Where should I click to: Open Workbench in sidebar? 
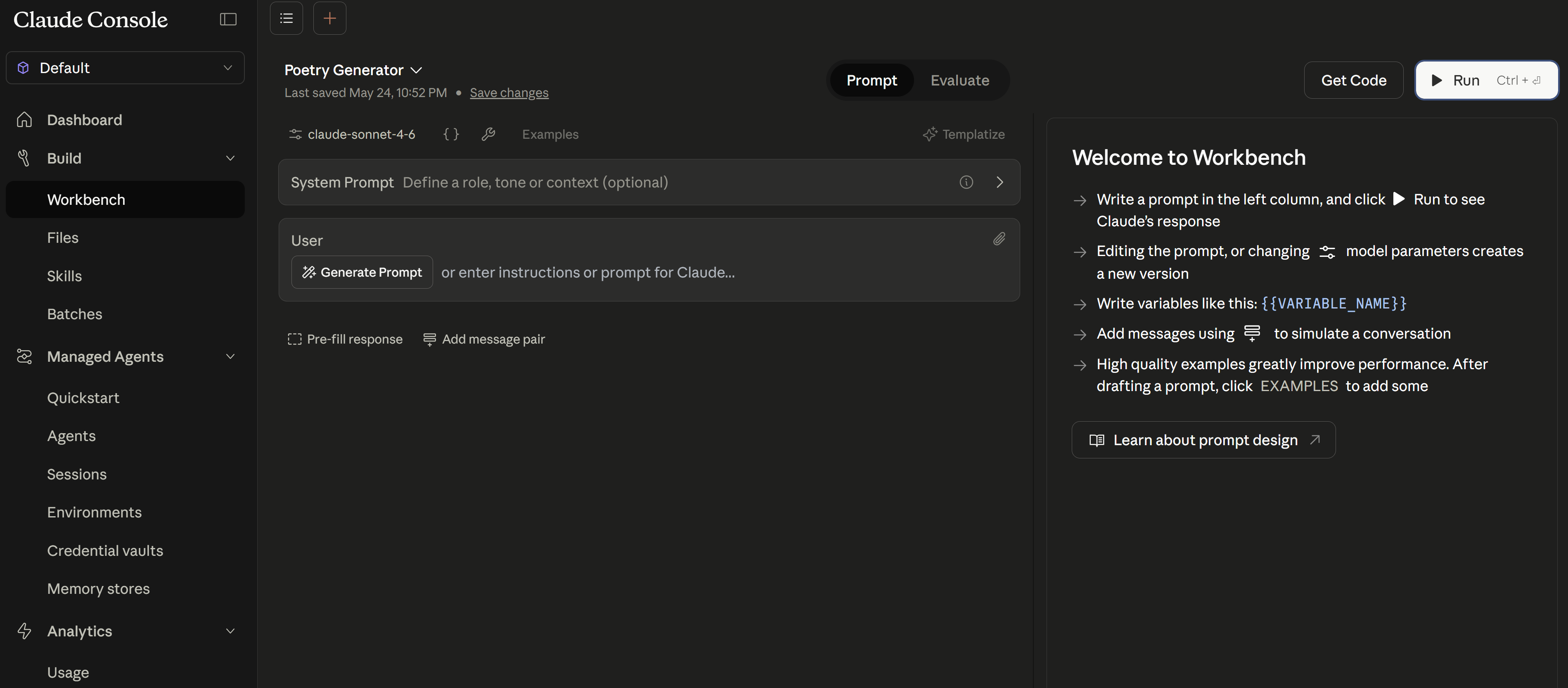[126, 200]
